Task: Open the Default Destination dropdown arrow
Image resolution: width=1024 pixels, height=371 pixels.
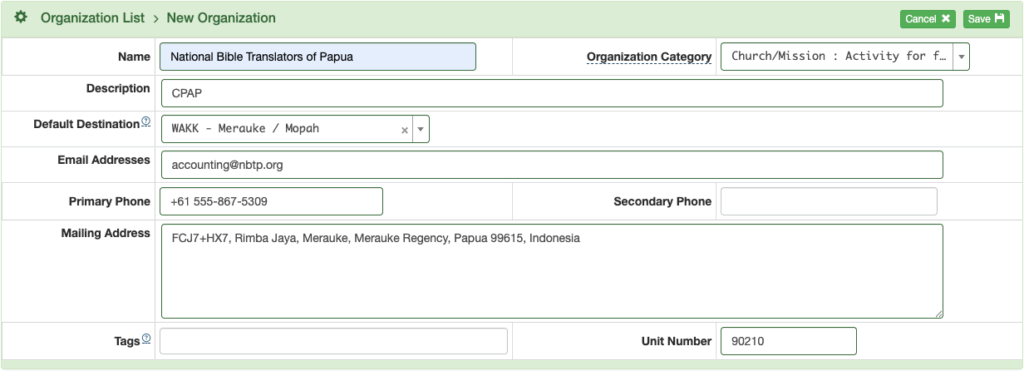Action: tap(421, 129)
